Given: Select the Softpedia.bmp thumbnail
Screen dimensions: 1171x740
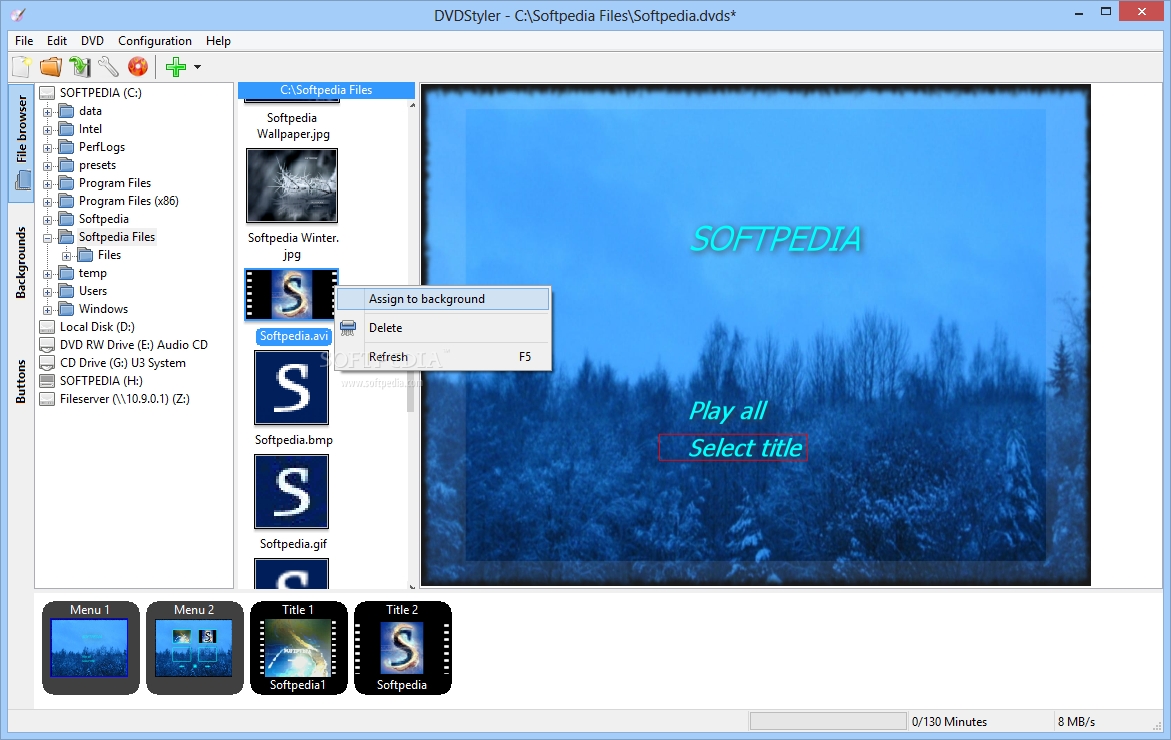Looking at the screenshot, I should [x=291, y=388].
